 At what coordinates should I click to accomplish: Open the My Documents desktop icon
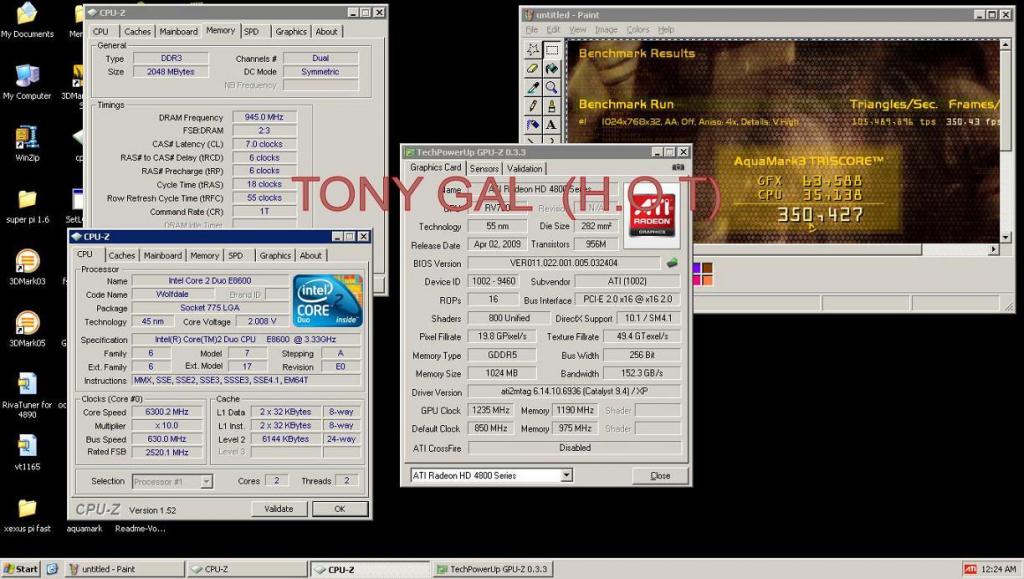tap(27, 20)
